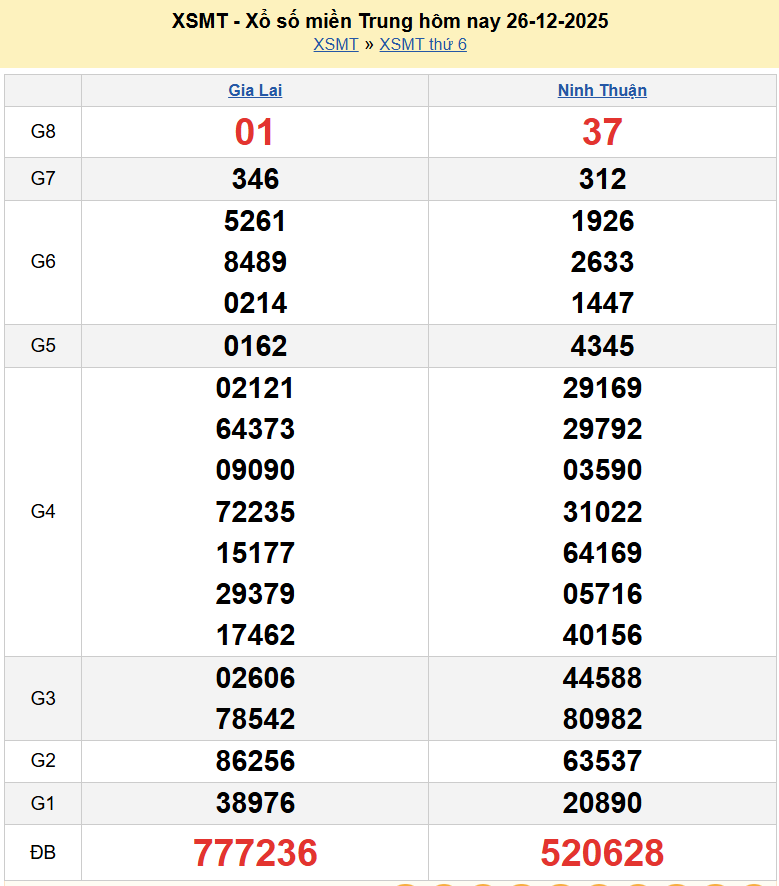
Task: Click the page title XSMT header text
Action: click(390, 21)
